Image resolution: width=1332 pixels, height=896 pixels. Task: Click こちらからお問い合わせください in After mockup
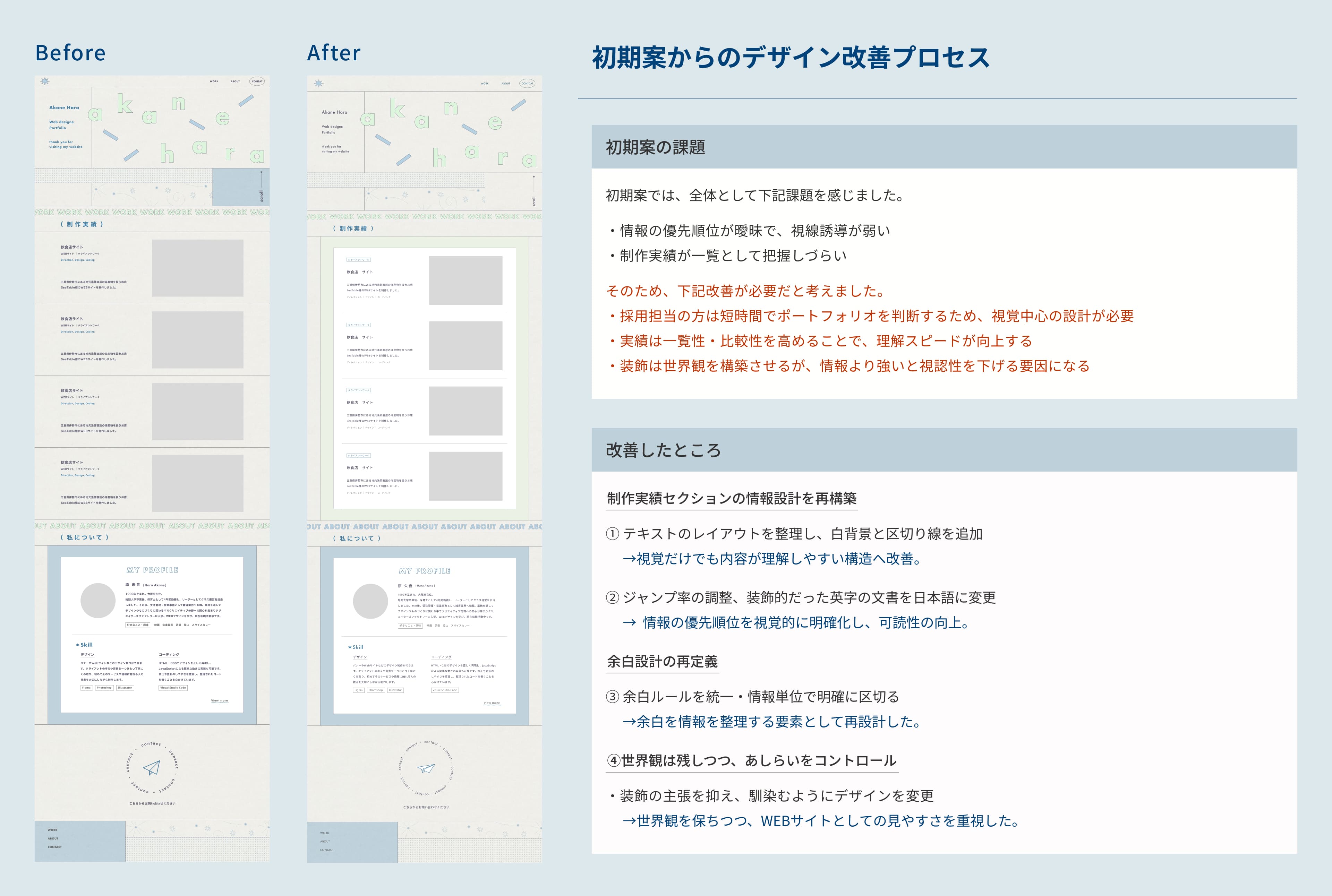tap(426, 808)
